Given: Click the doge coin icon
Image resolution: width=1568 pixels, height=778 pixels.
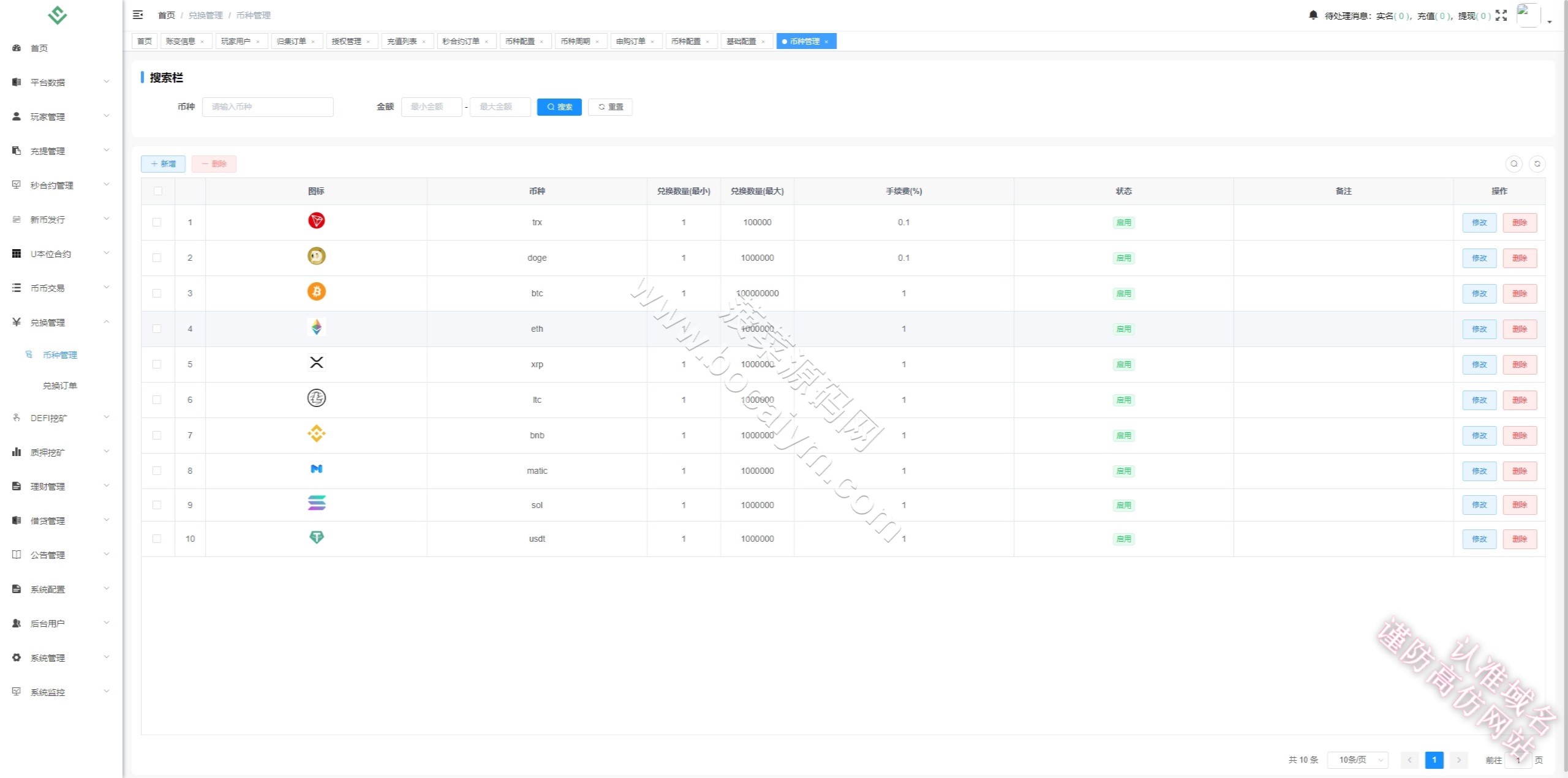Looking at the screenshot, I should tap(316, 256).
